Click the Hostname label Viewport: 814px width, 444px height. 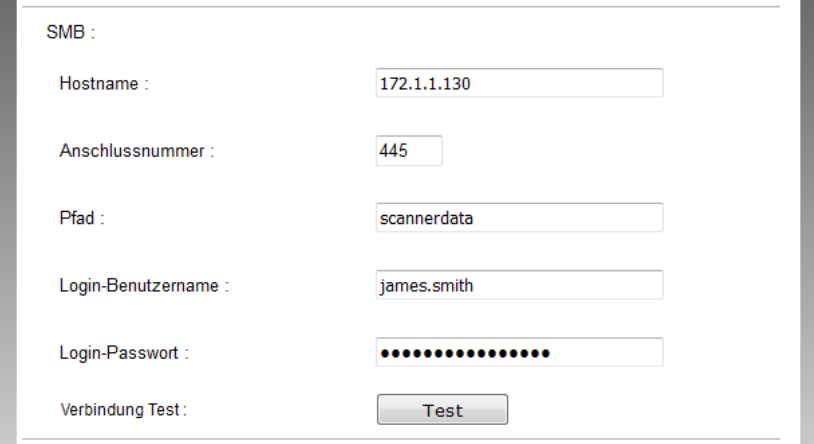(x=104, y=84)
